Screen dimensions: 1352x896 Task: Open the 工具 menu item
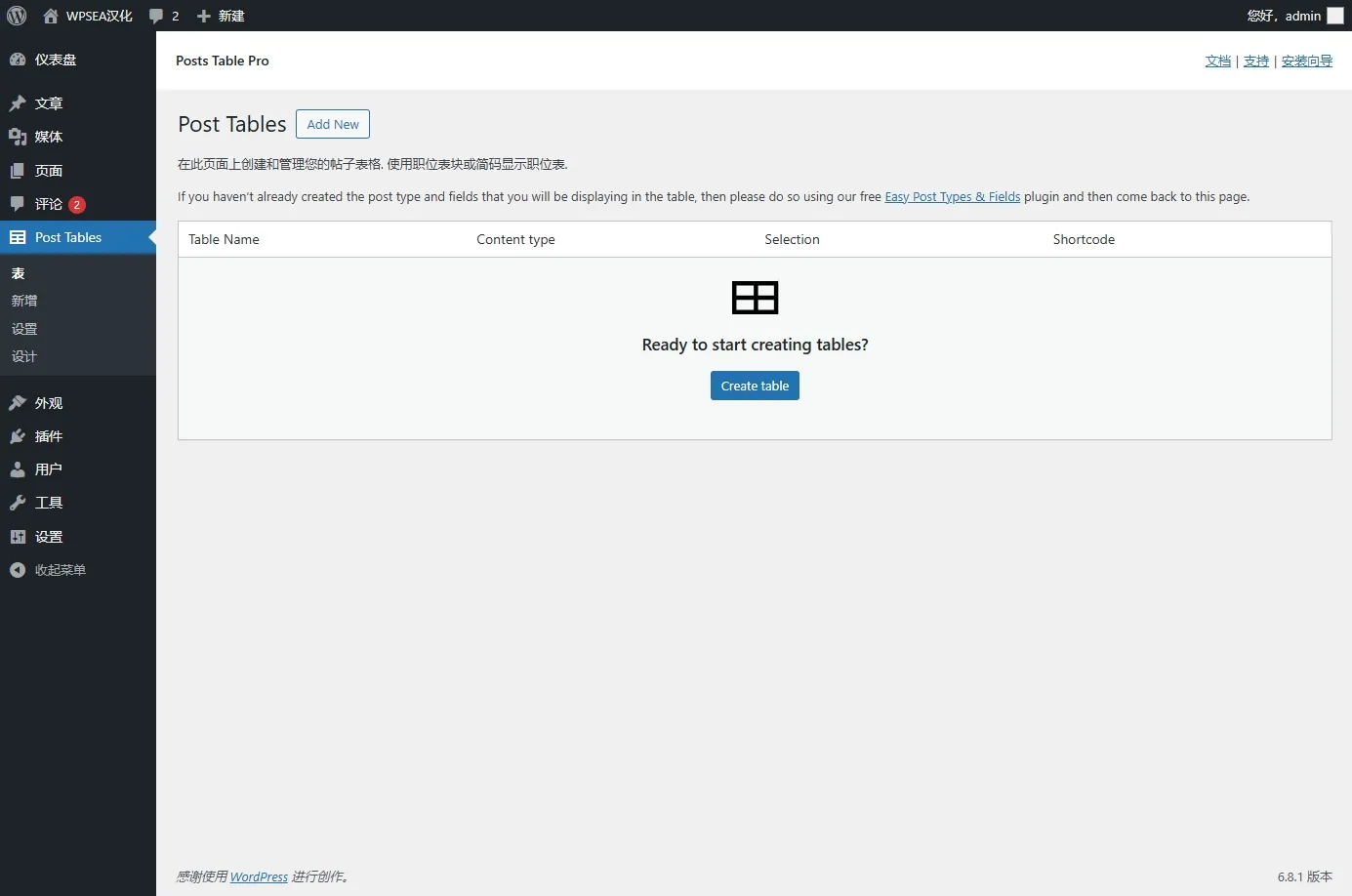(x=78, y=503)
